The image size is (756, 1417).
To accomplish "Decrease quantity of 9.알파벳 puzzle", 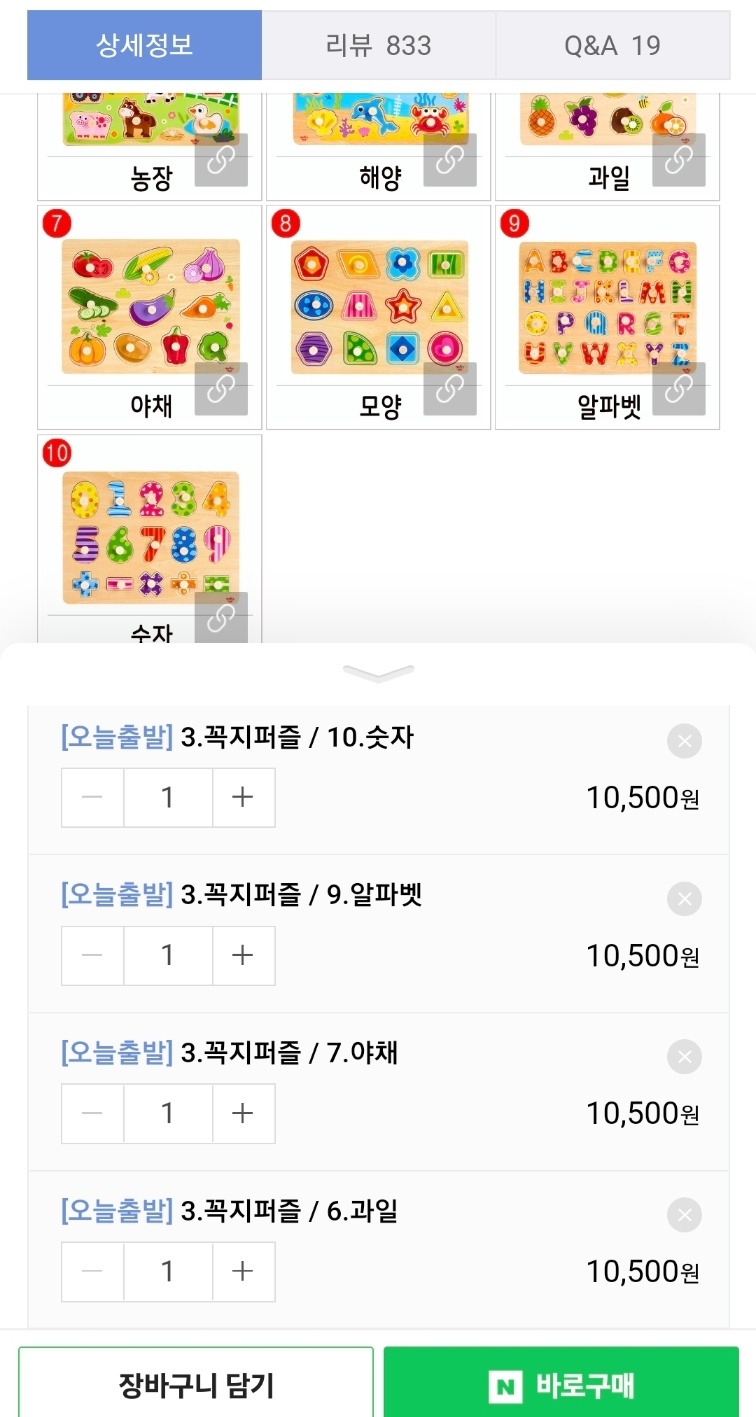I will pyautogui.click(x=92, y=955).
